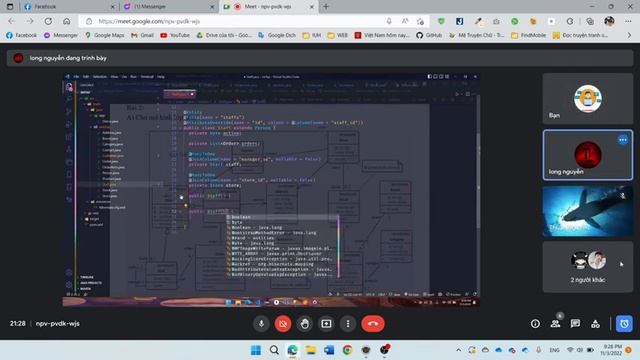Open Messenger bookmark
The width and height of the screenshot is (640, 360).
pyautogui.click(x=60, y=36)
